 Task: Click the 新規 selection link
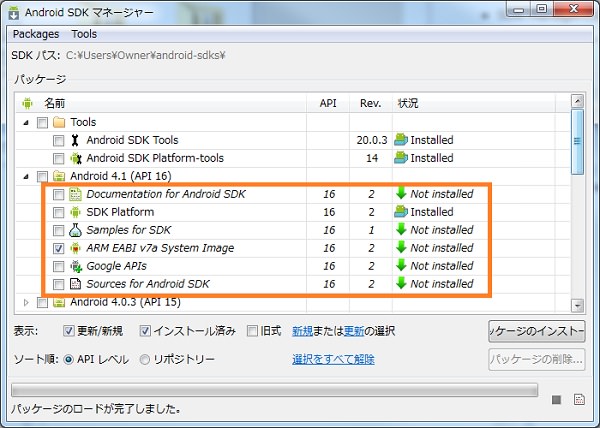pyautogui.click(x=302, y=331)
